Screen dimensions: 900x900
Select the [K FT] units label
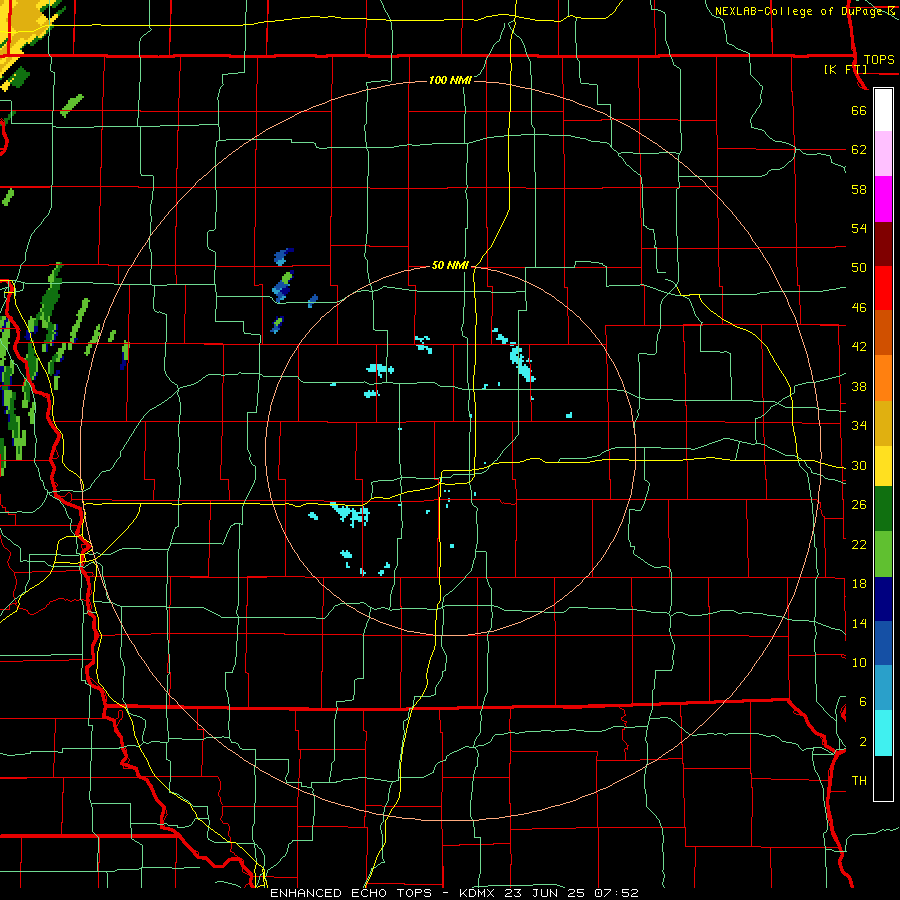pos(845,69)
